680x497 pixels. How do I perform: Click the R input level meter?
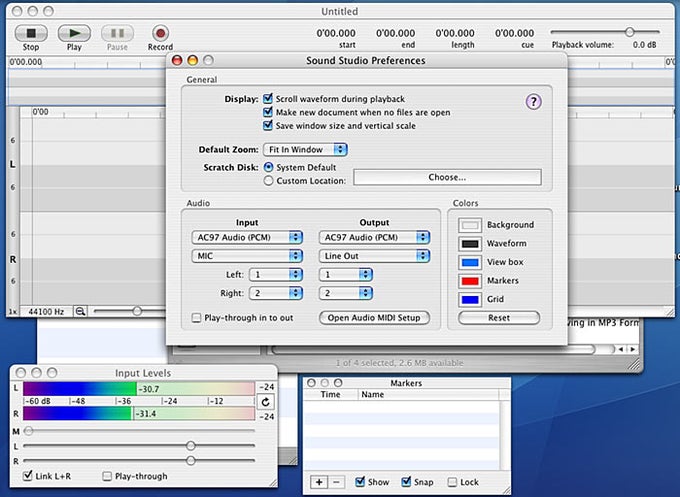tap(139, 414)
